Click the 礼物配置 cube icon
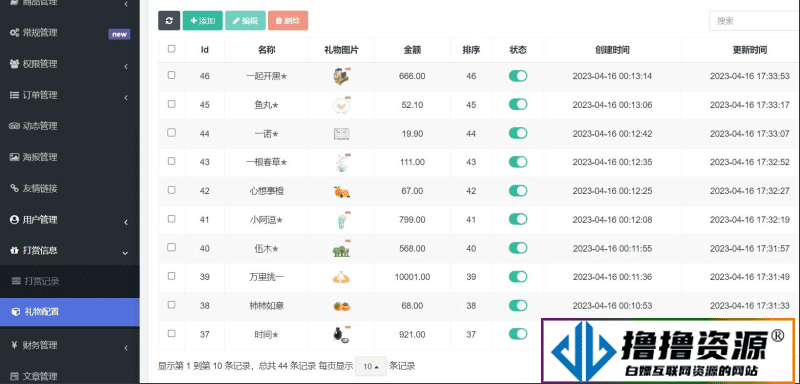800x384 pixels. [16, 312]
